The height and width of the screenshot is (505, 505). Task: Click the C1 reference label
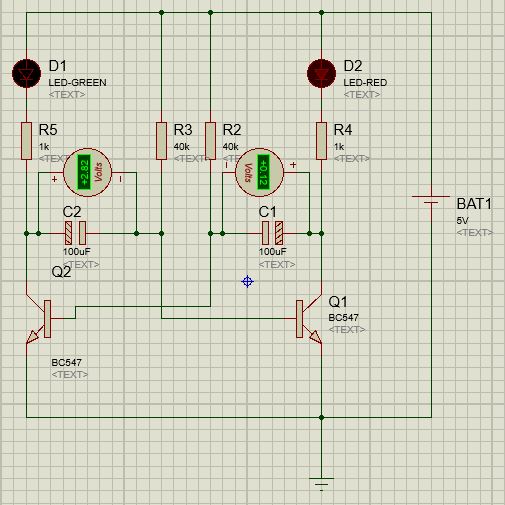267,212
